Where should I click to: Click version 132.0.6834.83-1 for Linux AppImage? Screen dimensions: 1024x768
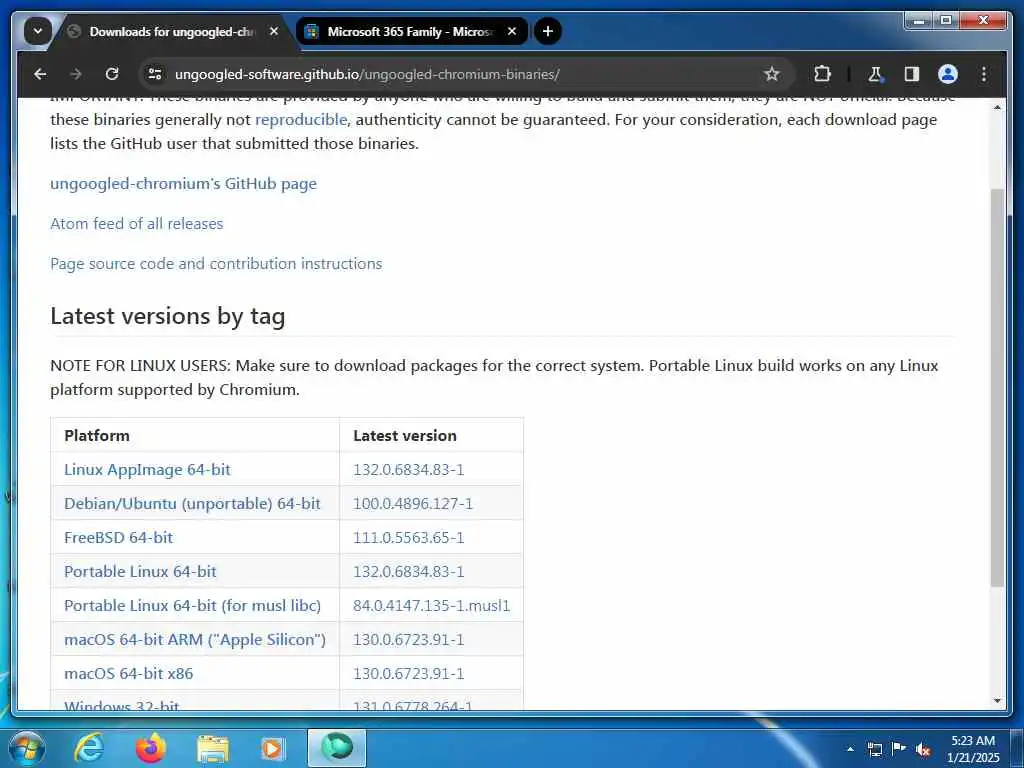click(409, 470)
